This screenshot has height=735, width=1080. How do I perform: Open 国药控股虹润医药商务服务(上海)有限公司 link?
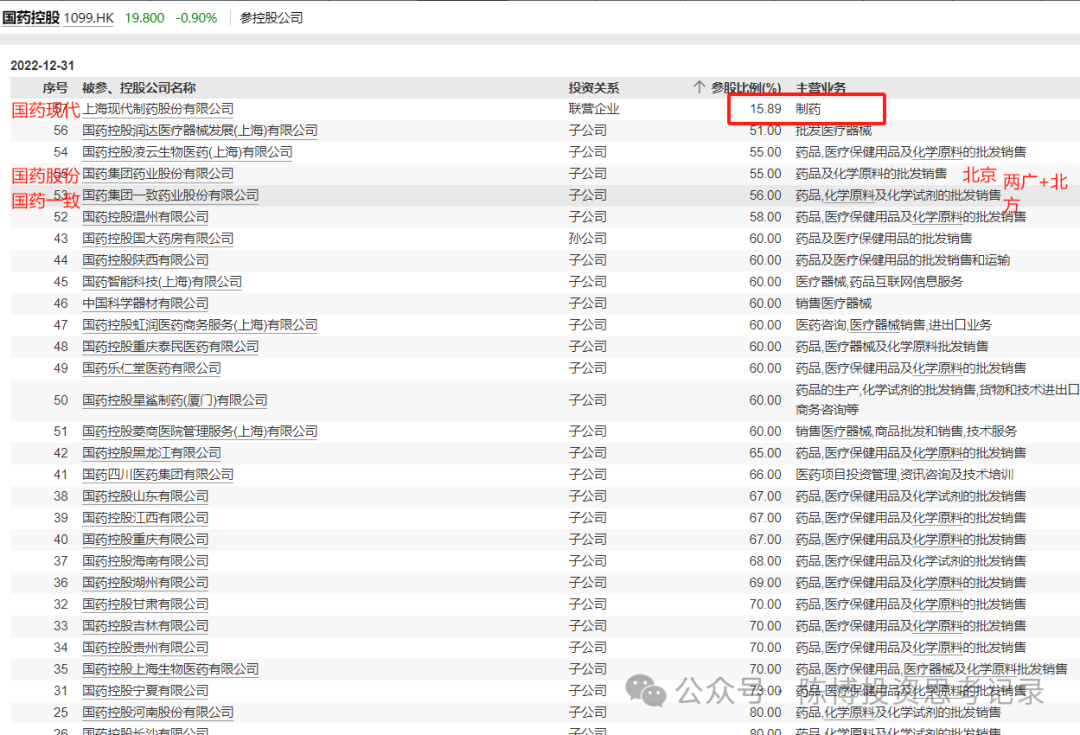pos(200,324)
